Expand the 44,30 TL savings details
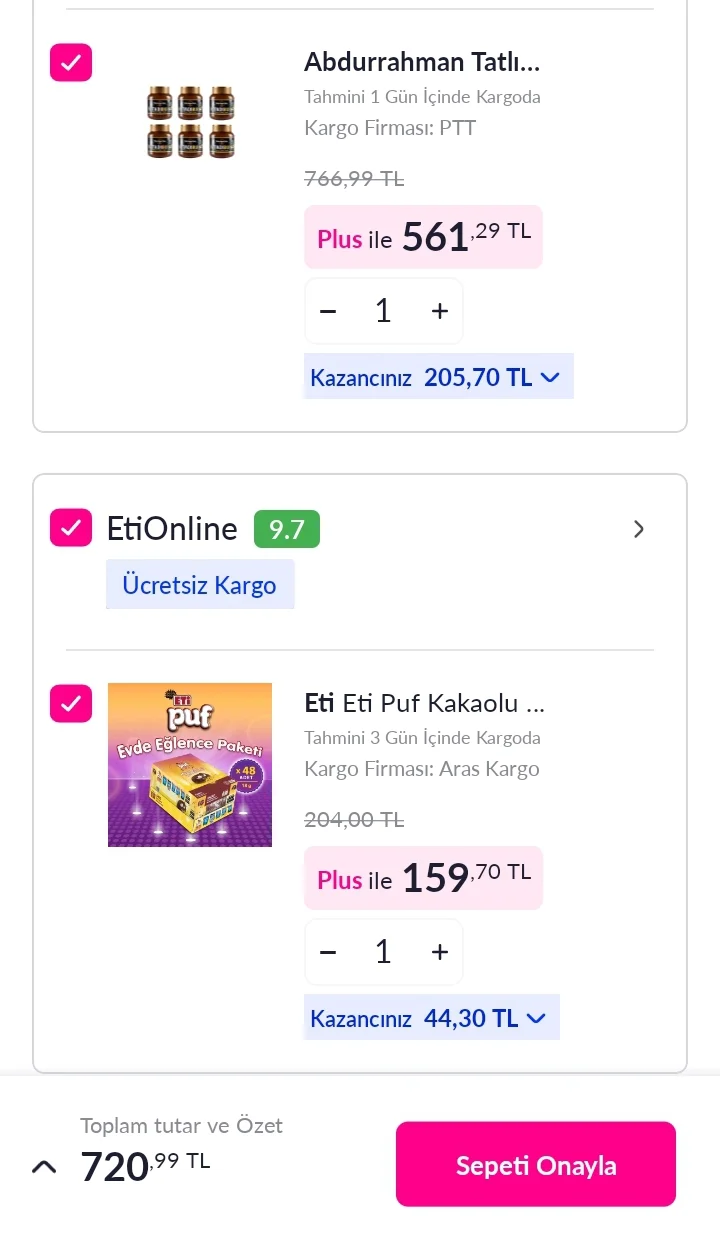Viewport: 720px width, 1245px height. pos(536,1018)
